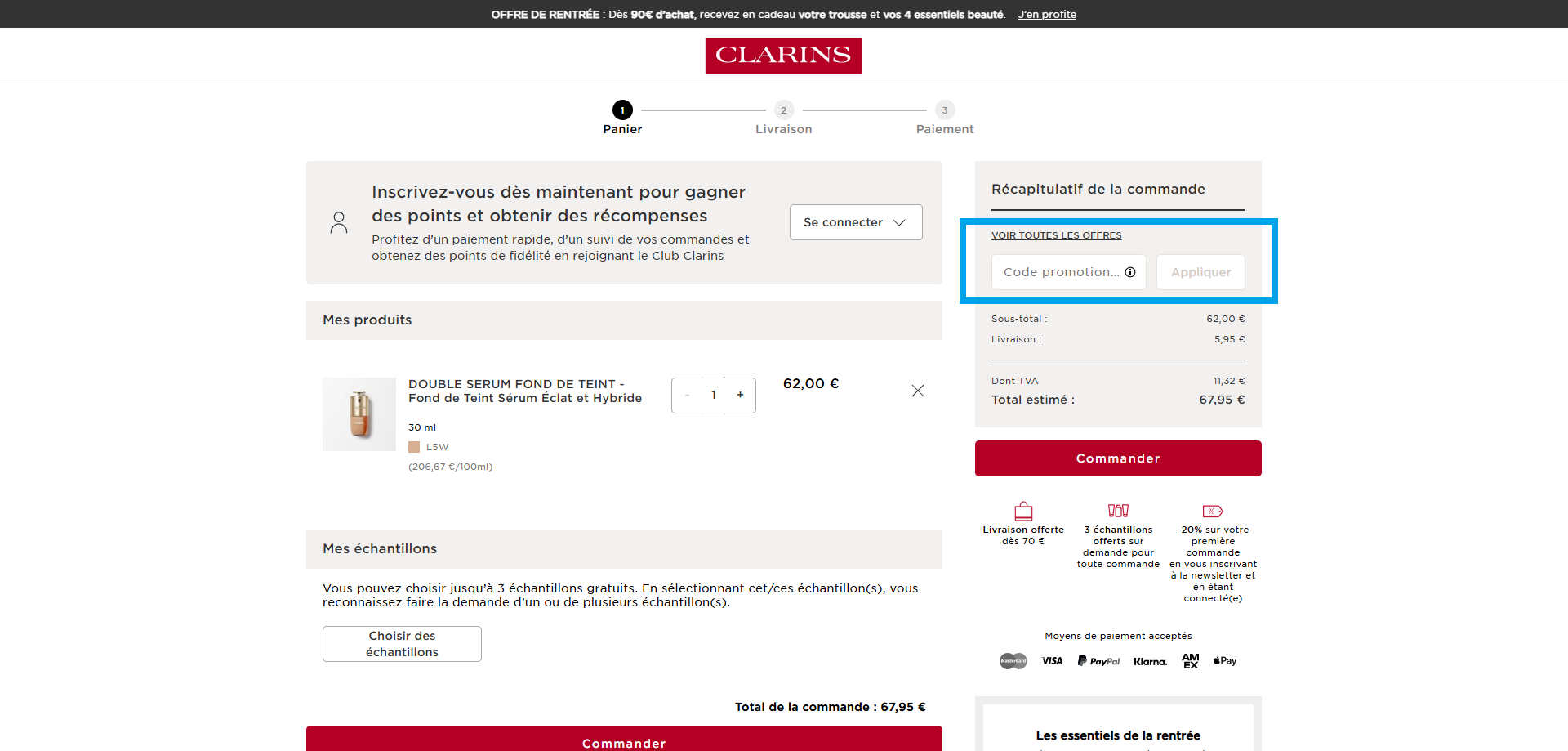This screenshot has height=751, width=1568.
Task: Click the Klarna payment logo
Action: click(1150, 662)
